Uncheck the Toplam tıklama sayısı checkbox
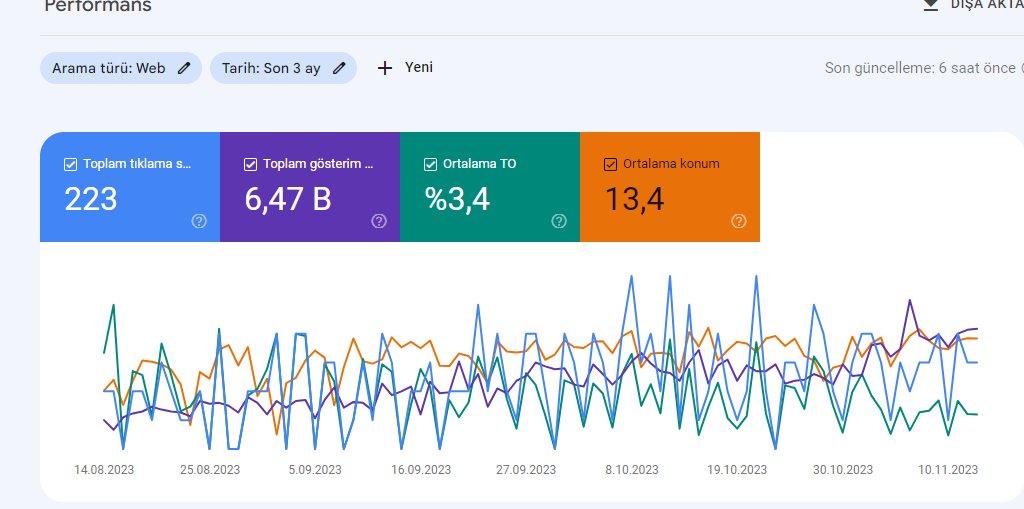Viewport: 1024px width, 509px height. pyautogui.click(x=71, y=165)
